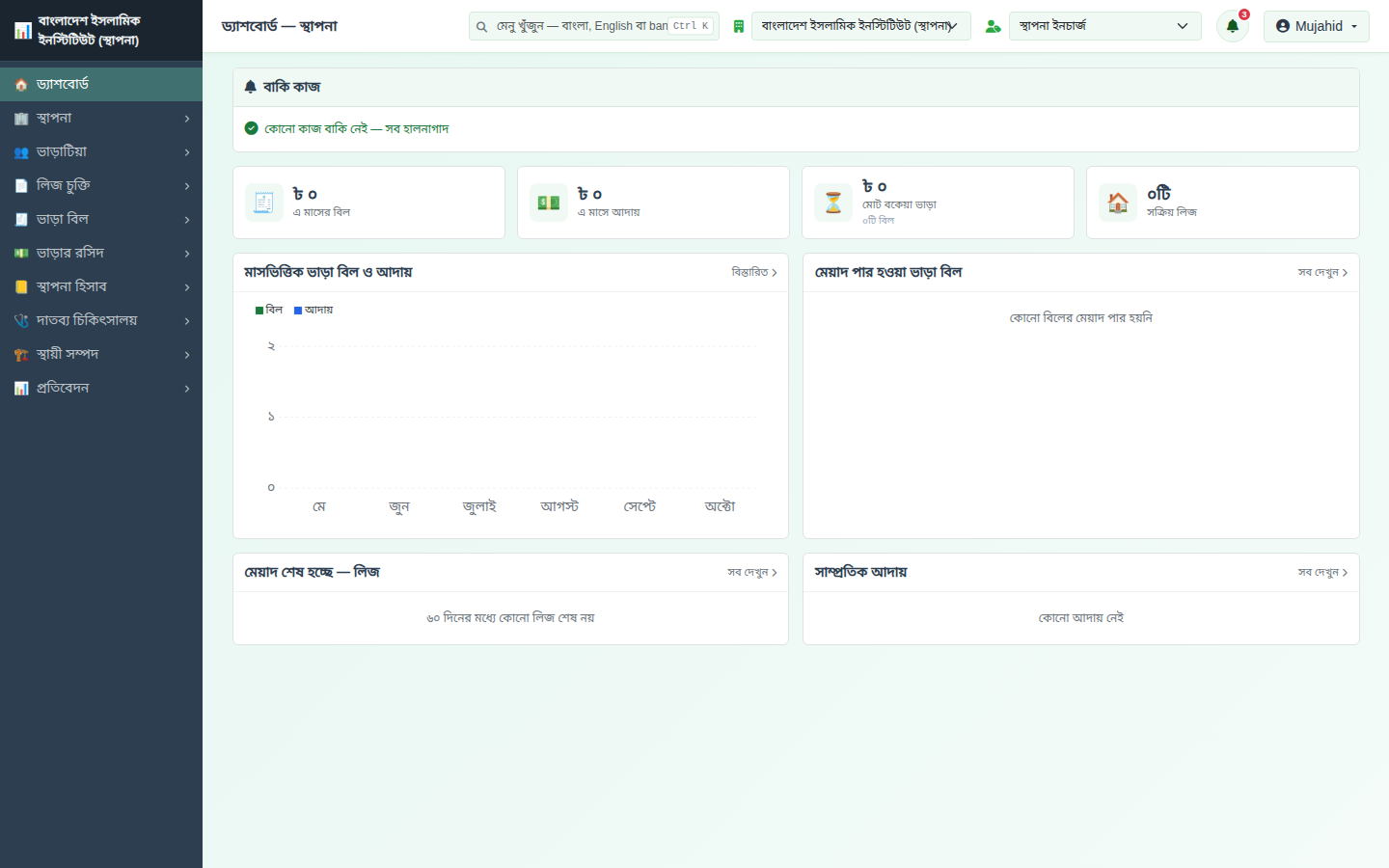Click the মোট বকেয়া ভাড়া hourglass icon

833,203
